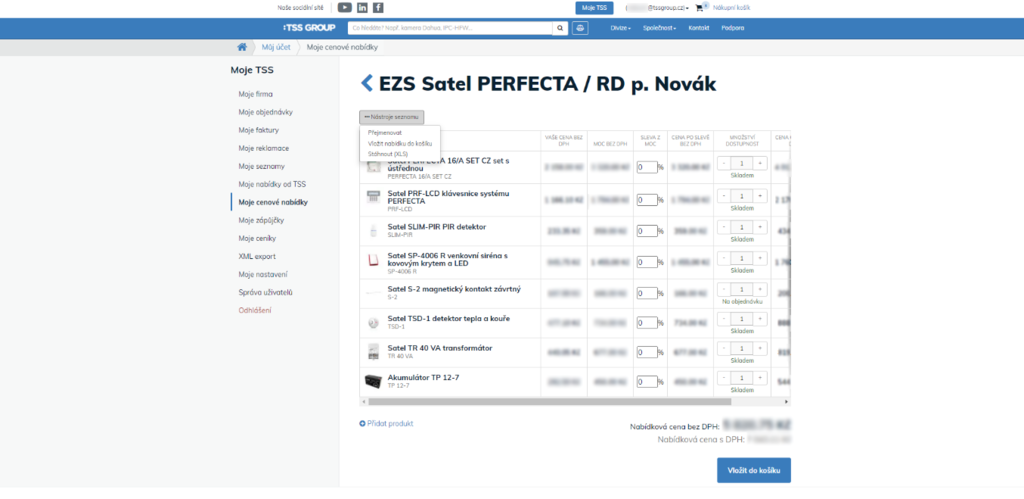Toggle the Nástroje seznamu dropdown

coord(392,117)
